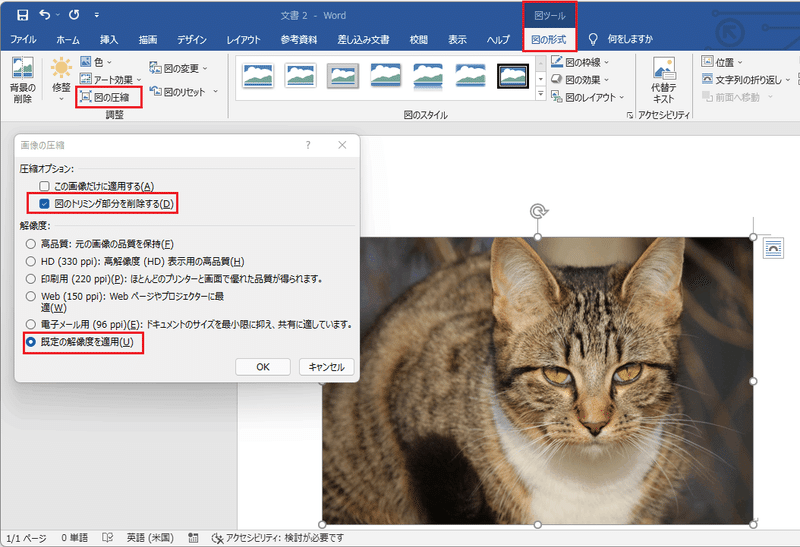The height and width of the screenshot is (547, 800).
Task: Select 高品質 resolution option
Action: (x=31, y=244)
